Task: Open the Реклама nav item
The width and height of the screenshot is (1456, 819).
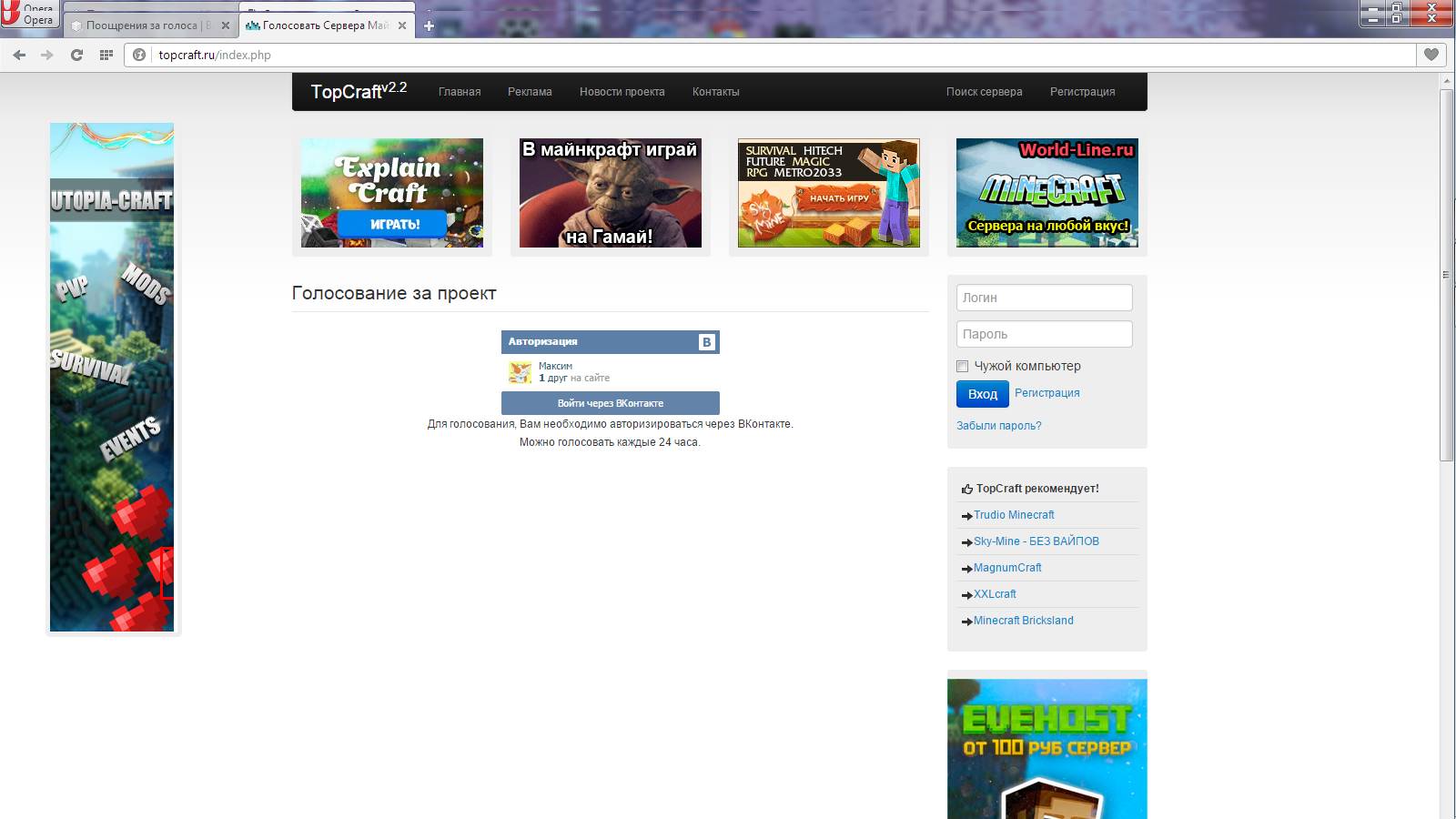Action: coord(530,92)
